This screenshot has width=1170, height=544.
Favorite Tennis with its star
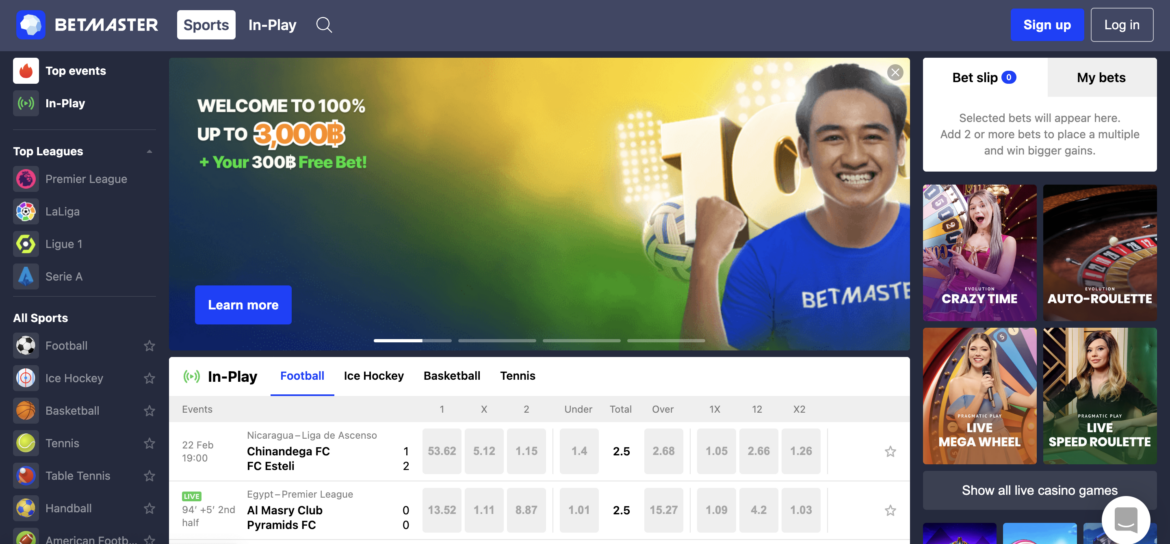click(x=149, y=443)
